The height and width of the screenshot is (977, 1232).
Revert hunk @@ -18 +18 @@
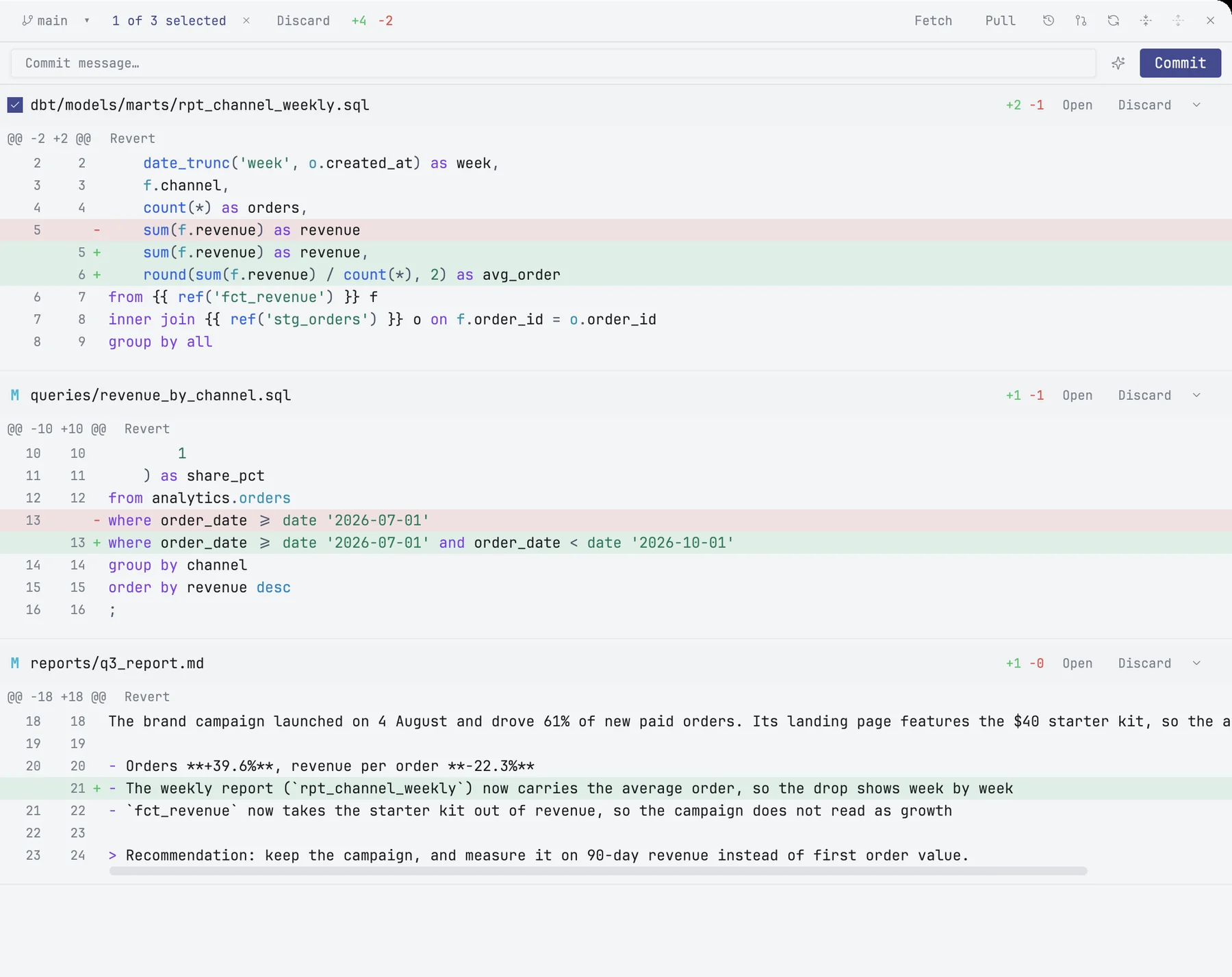[146, 696]
